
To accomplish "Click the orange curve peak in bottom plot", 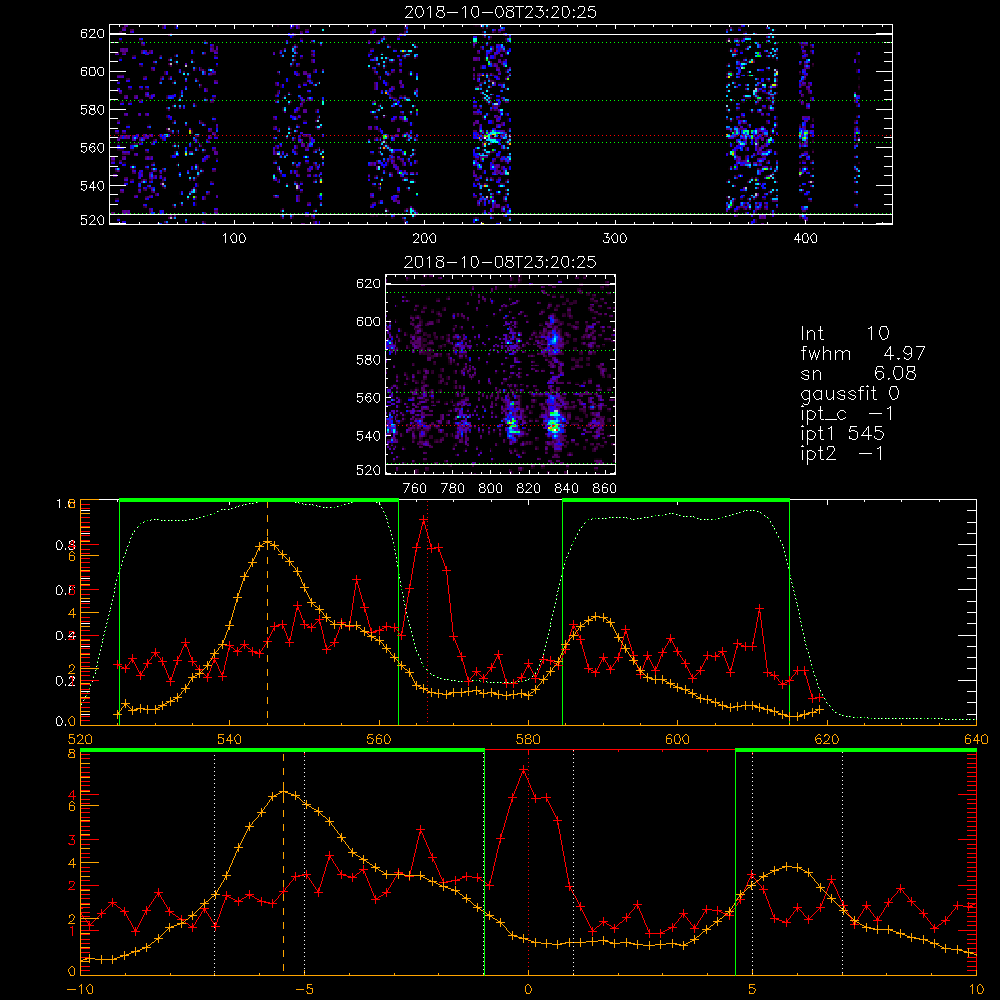I will tap(284, 793).
